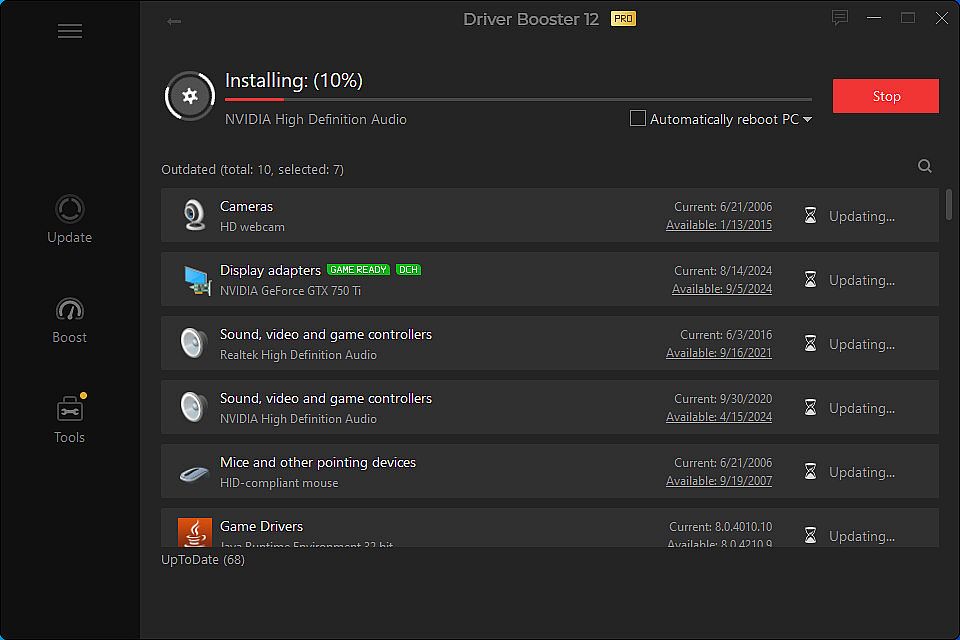Click the search magnifier icon
Screen dimensions: 960x640
click(925, 167)
